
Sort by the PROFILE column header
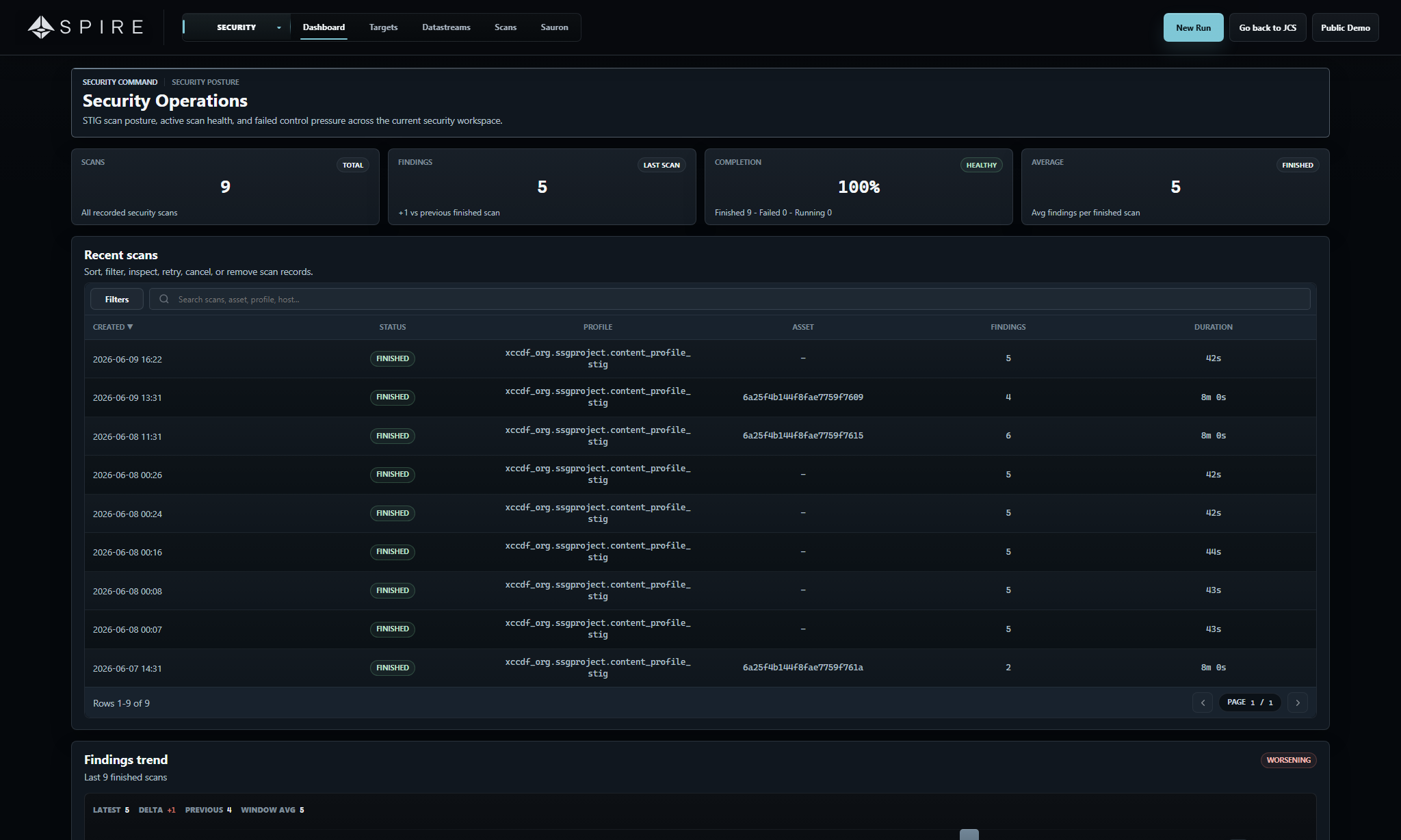598,327
